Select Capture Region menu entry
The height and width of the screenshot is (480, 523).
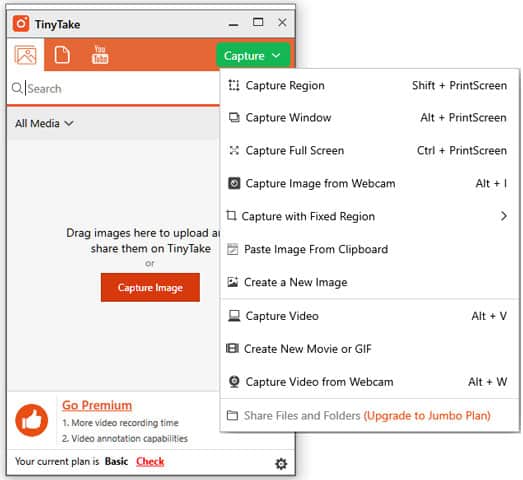tap(370, 85)
